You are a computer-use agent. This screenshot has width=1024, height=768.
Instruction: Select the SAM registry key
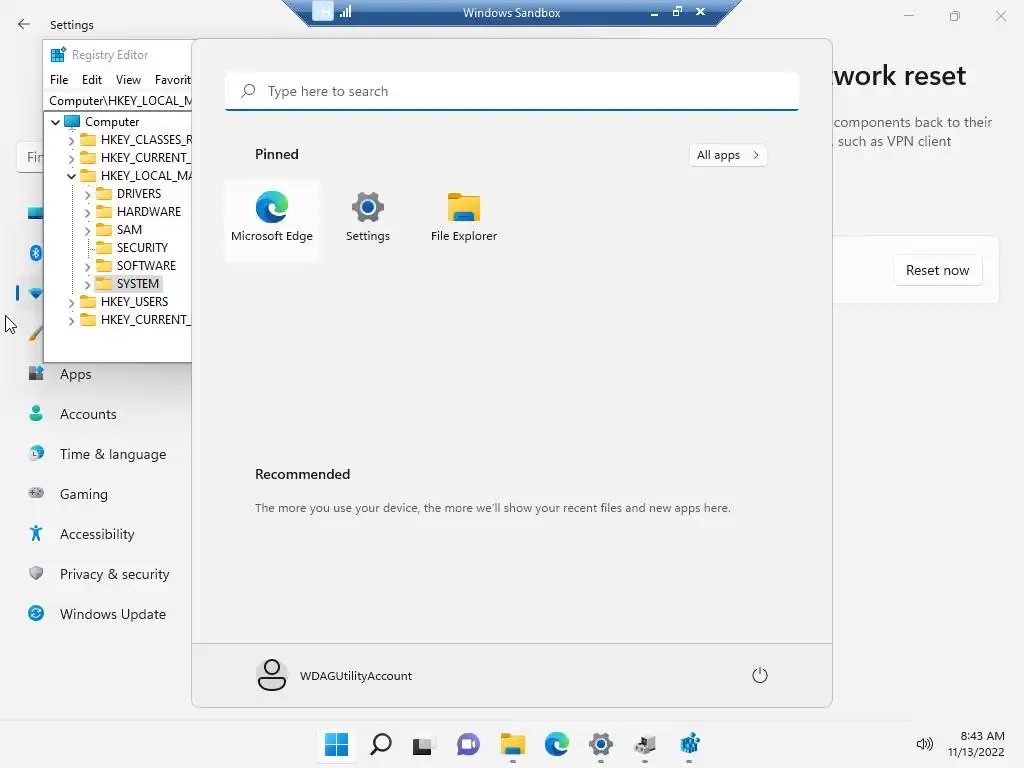[129, 229]
